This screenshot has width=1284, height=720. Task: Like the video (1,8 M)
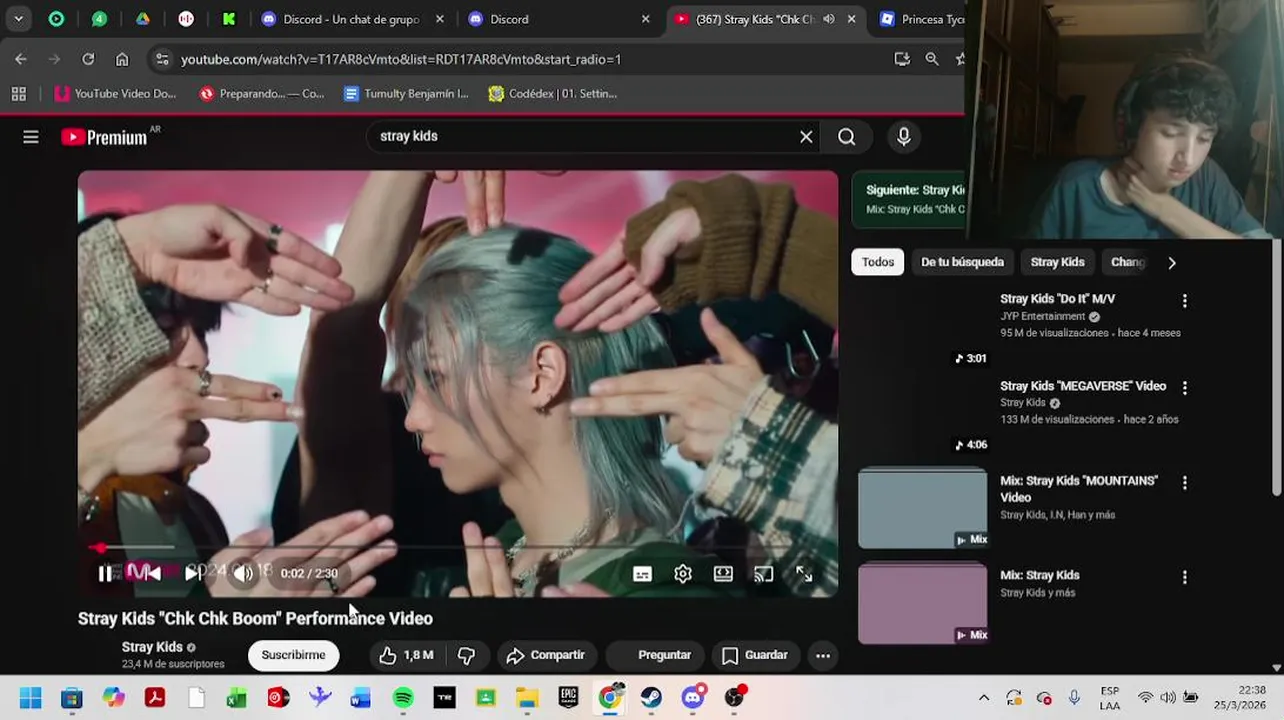(406, 655)
